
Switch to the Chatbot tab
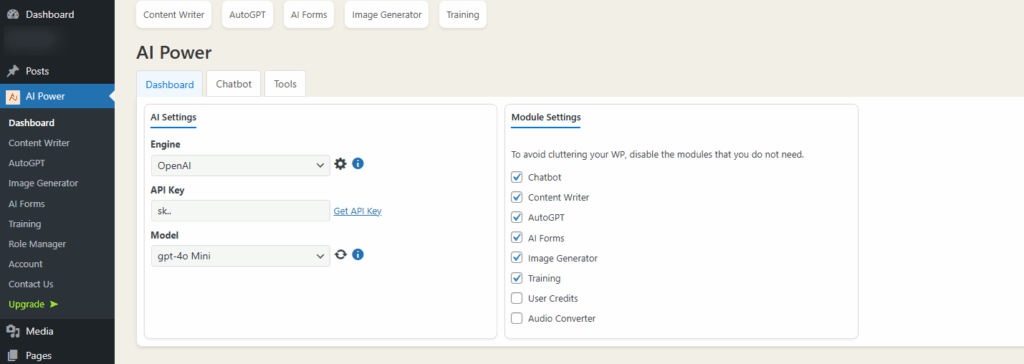click(234, 84)
